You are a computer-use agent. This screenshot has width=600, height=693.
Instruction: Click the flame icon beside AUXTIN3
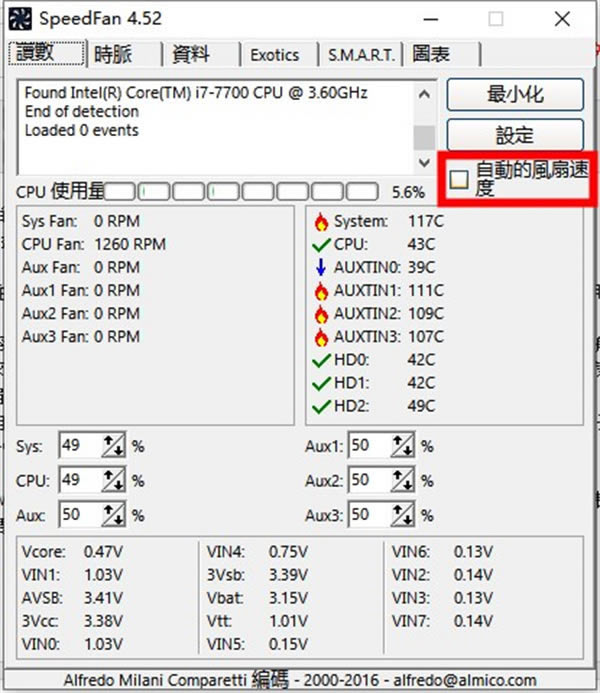pos(321,337)
